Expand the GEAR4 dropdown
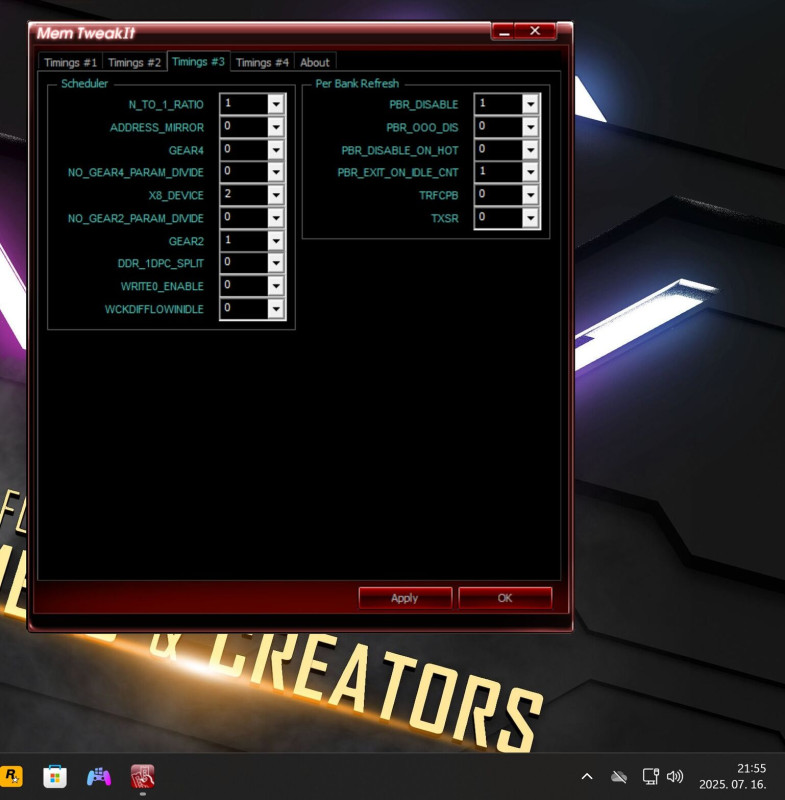The height and width of the screenshot is (800, 785). click(x=275, y=150)
